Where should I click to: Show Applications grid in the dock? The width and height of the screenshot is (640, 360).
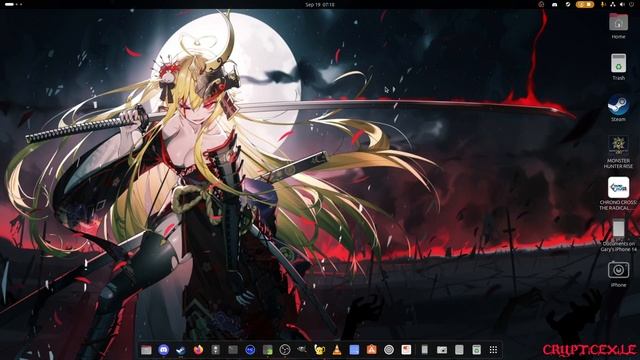coord(493,350)
